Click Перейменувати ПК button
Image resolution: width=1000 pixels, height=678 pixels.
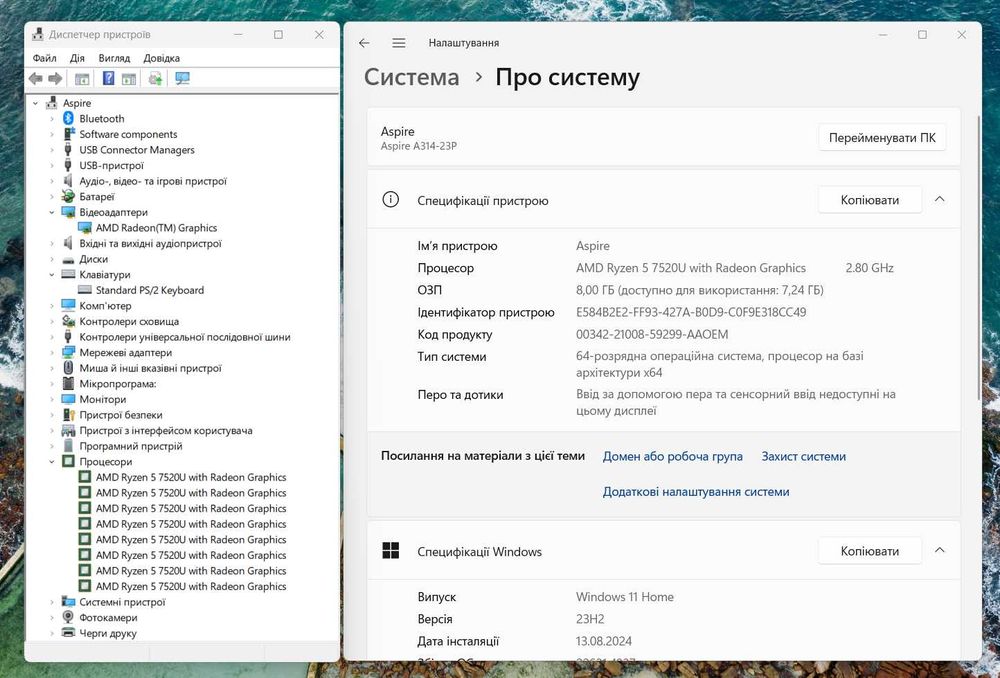point(882,137)
